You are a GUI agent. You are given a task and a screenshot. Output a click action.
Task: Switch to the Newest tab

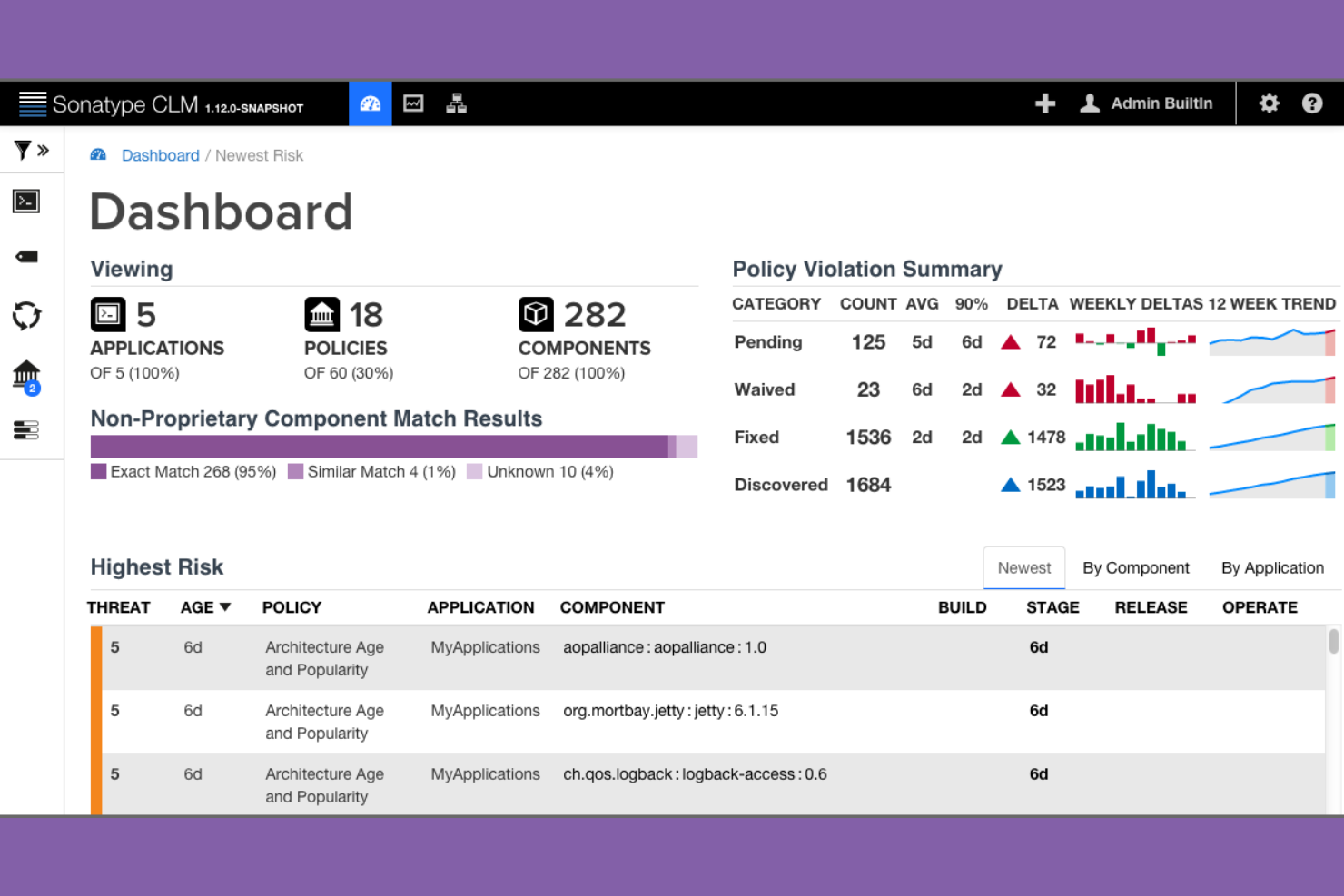click(1024, 568)
